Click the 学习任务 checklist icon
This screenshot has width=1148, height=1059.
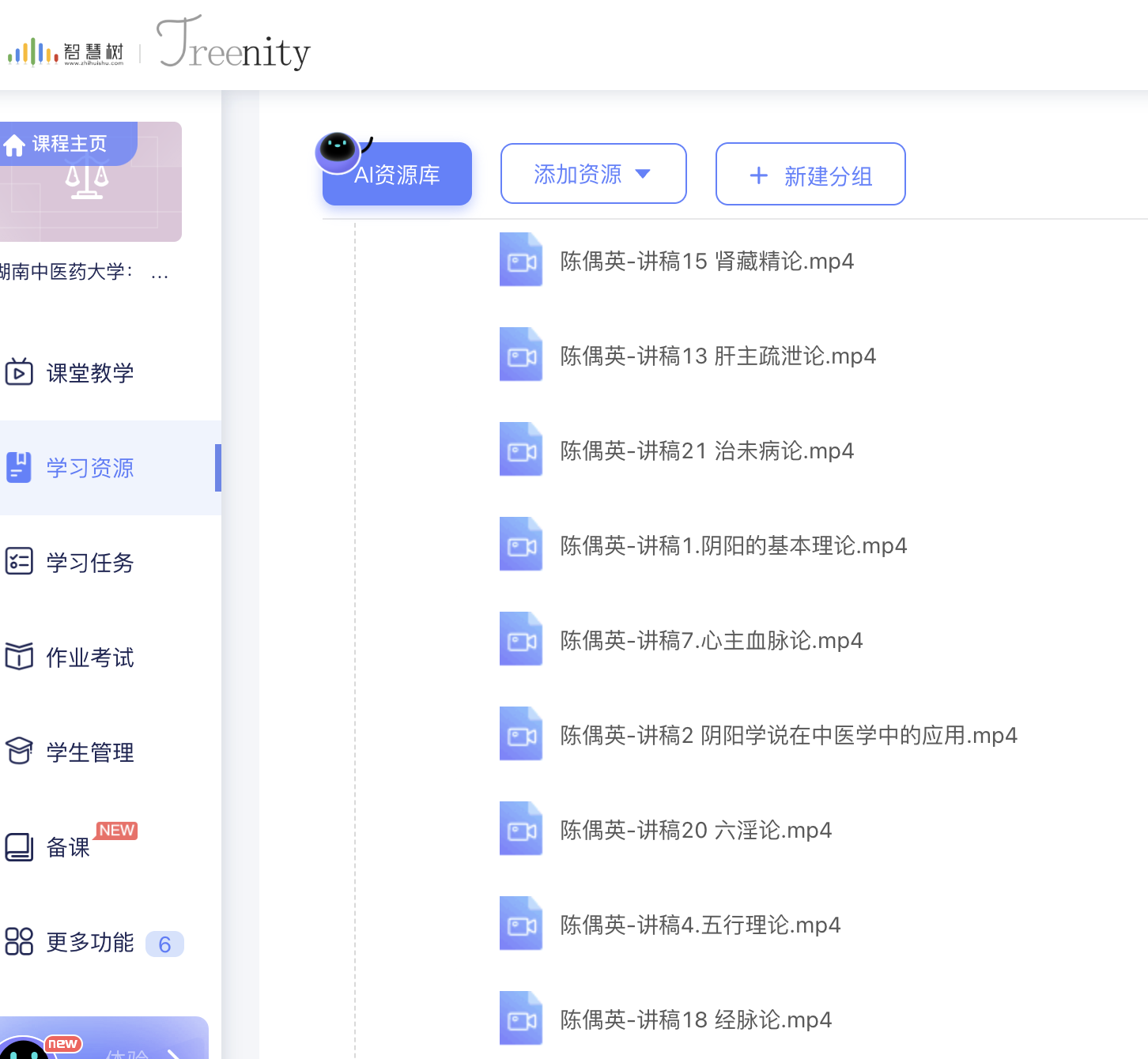click(x=19, y=562)
